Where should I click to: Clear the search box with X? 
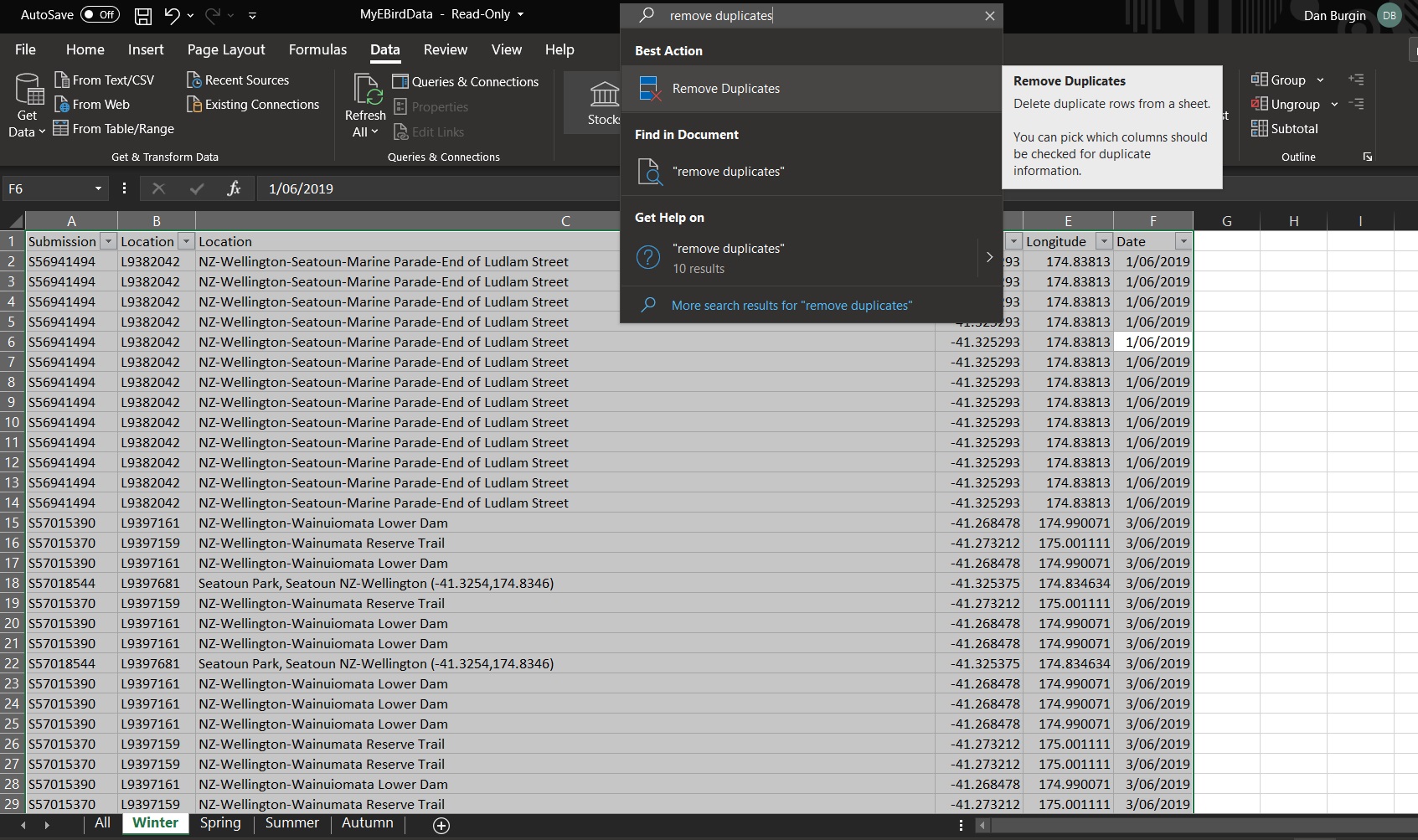point(989,16)
